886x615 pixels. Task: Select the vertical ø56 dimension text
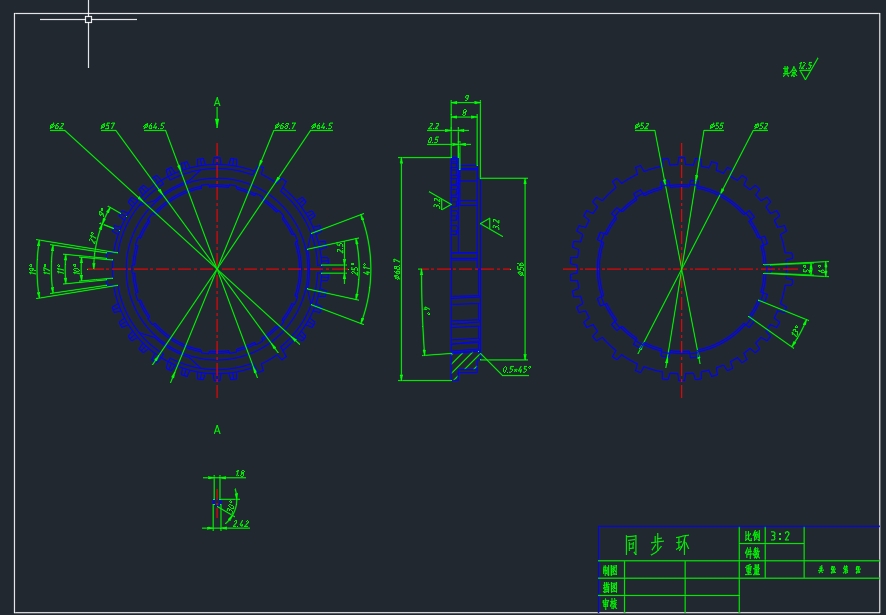tap(521, 269)
